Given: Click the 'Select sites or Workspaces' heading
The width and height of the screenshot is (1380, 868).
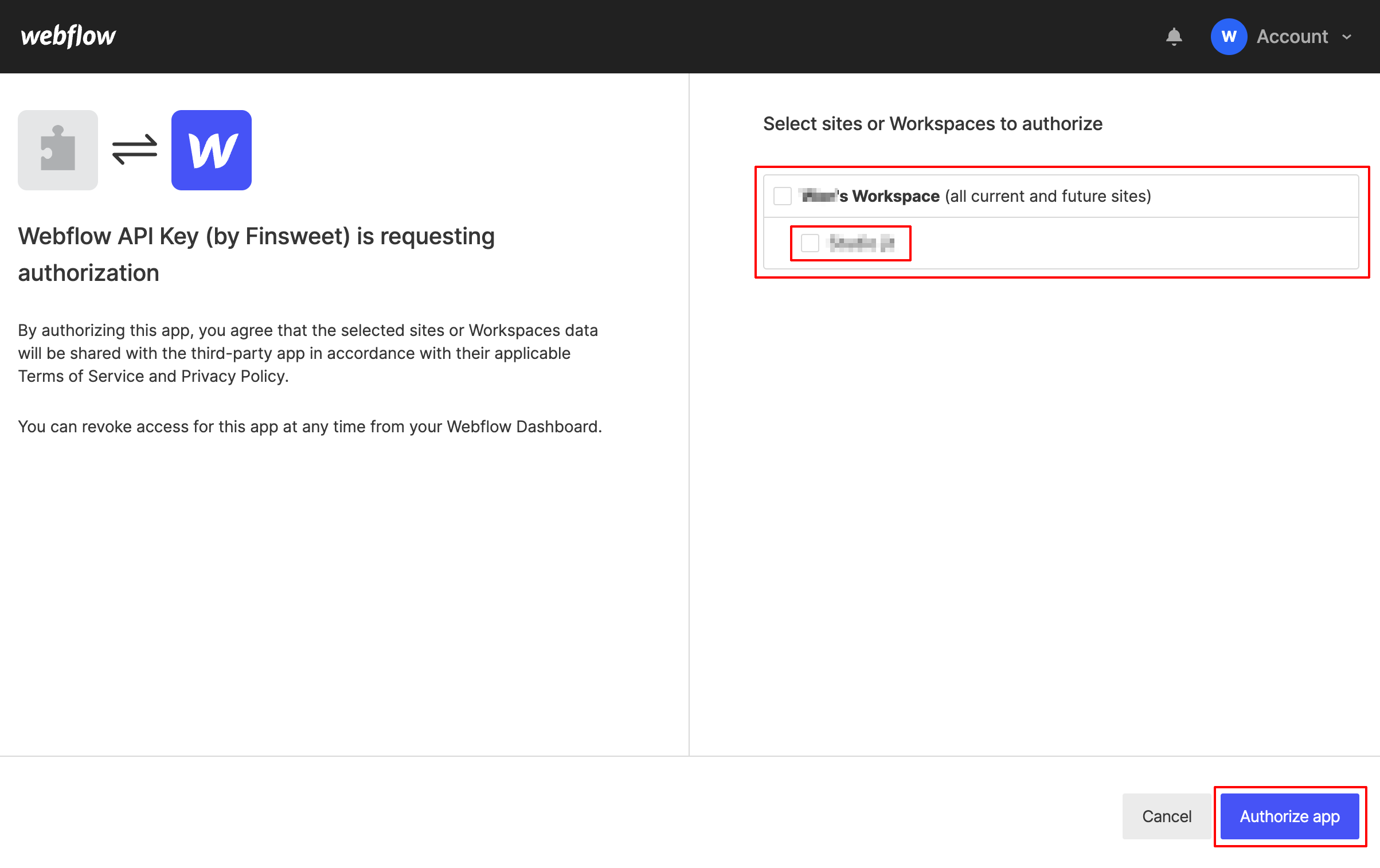Looking at the screenshot, I should pyautogui.click(x=932, y=124).
